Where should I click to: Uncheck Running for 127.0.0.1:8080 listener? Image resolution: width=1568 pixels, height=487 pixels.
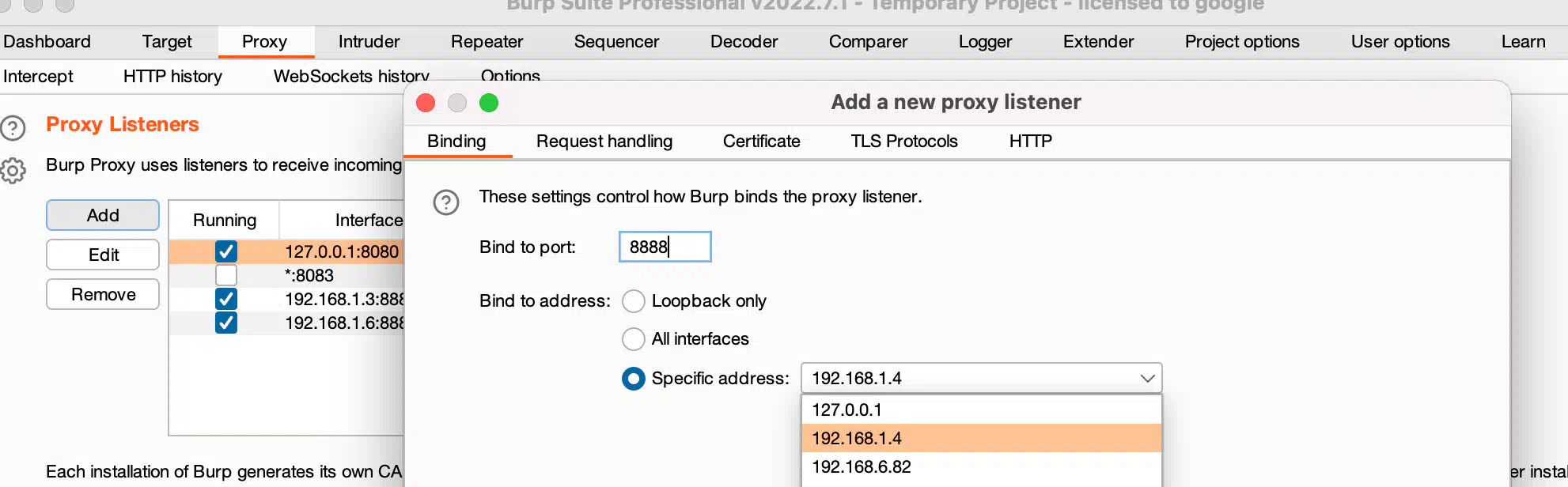(226, 251)
